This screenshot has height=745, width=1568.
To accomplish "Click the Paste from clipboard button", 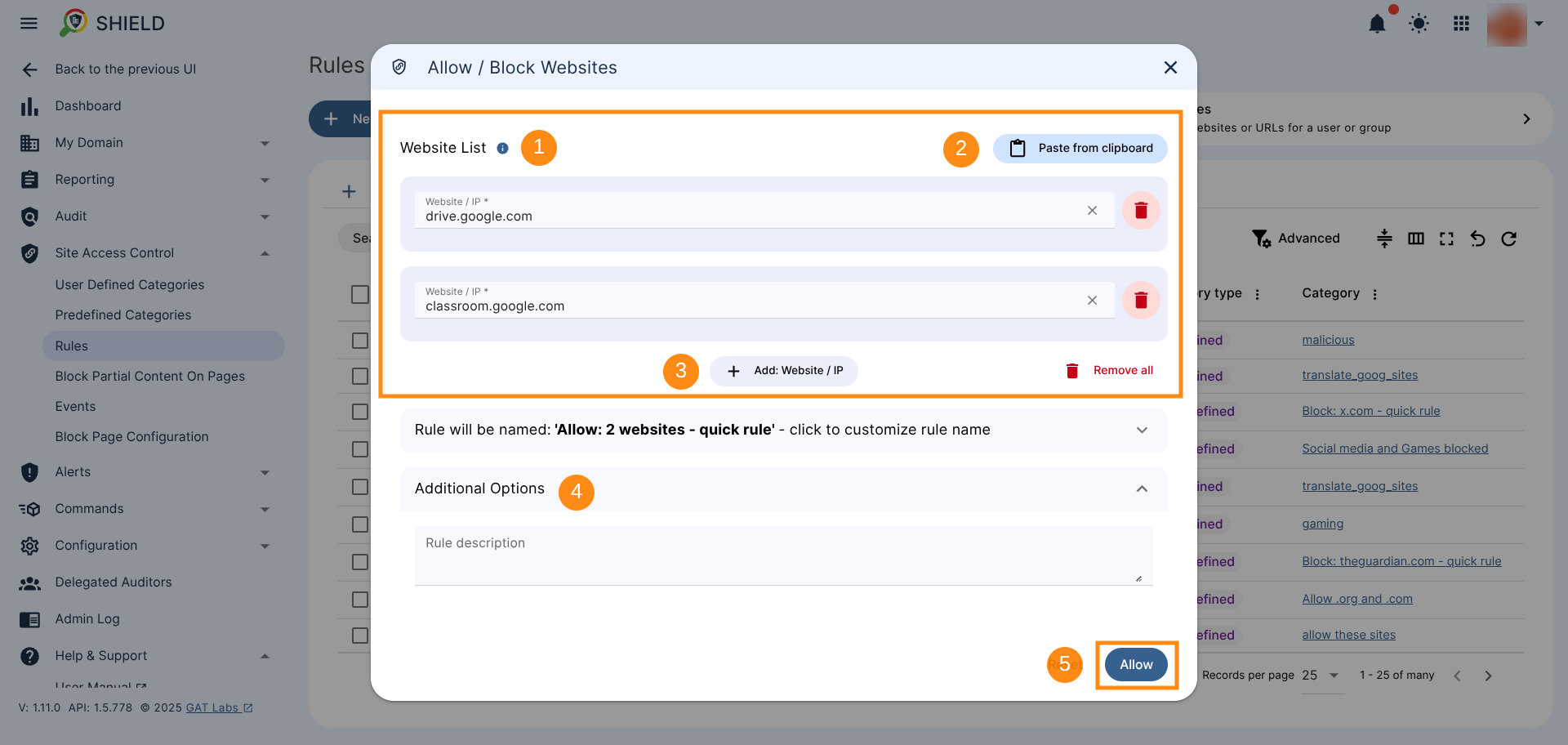I will (1080, 149).
